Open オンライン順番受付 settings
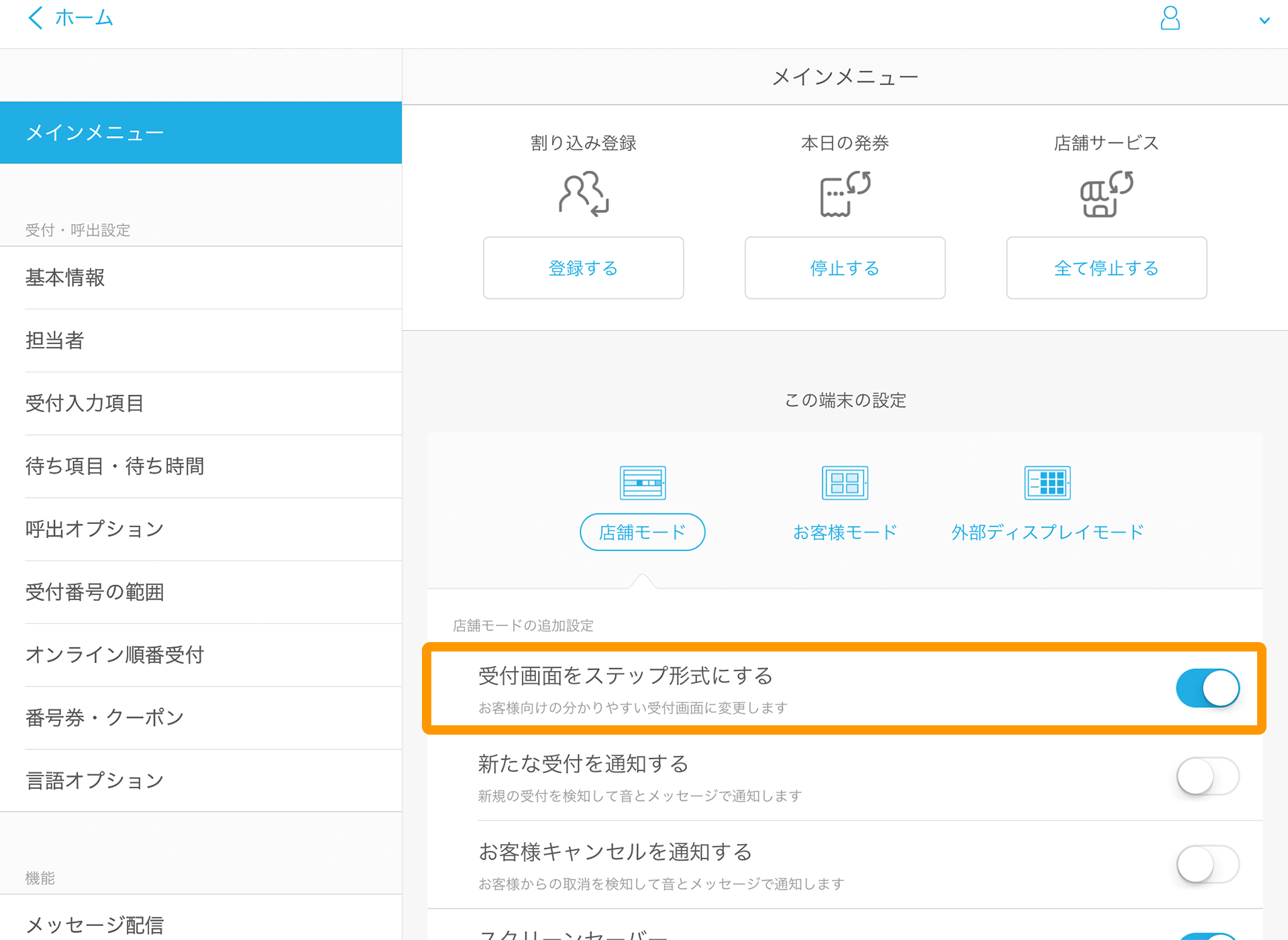 pos(201,655)
